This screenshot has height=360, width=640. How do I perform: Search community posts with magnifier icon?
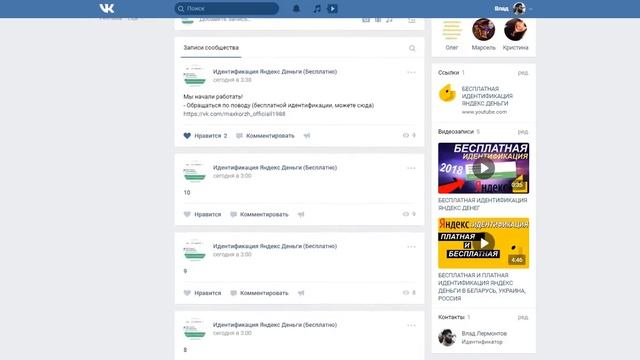[412, 48]
